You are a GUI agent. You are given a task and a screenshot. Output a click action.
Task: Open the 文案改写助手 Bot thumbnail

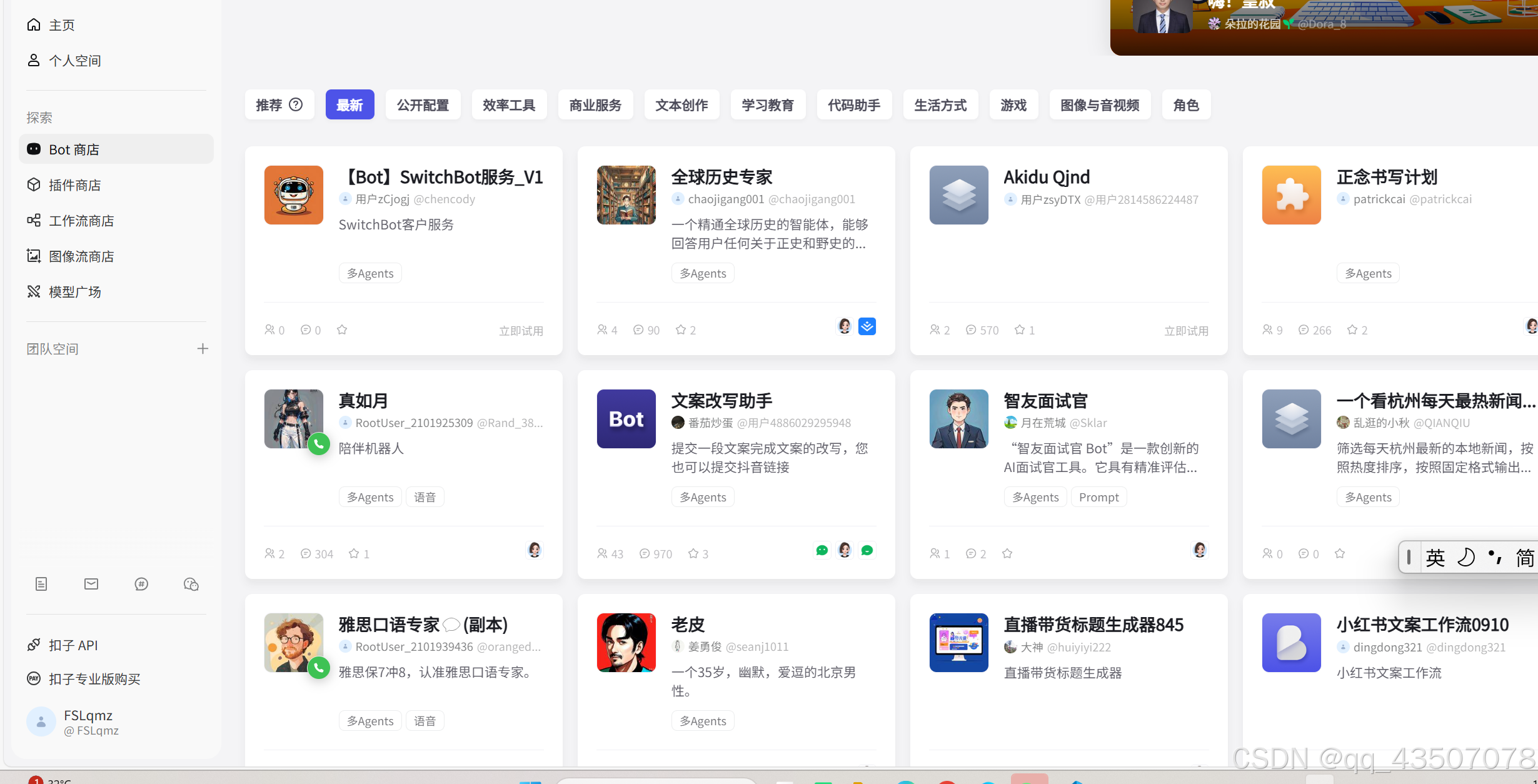pyautogui.click(x=626, y=419)
